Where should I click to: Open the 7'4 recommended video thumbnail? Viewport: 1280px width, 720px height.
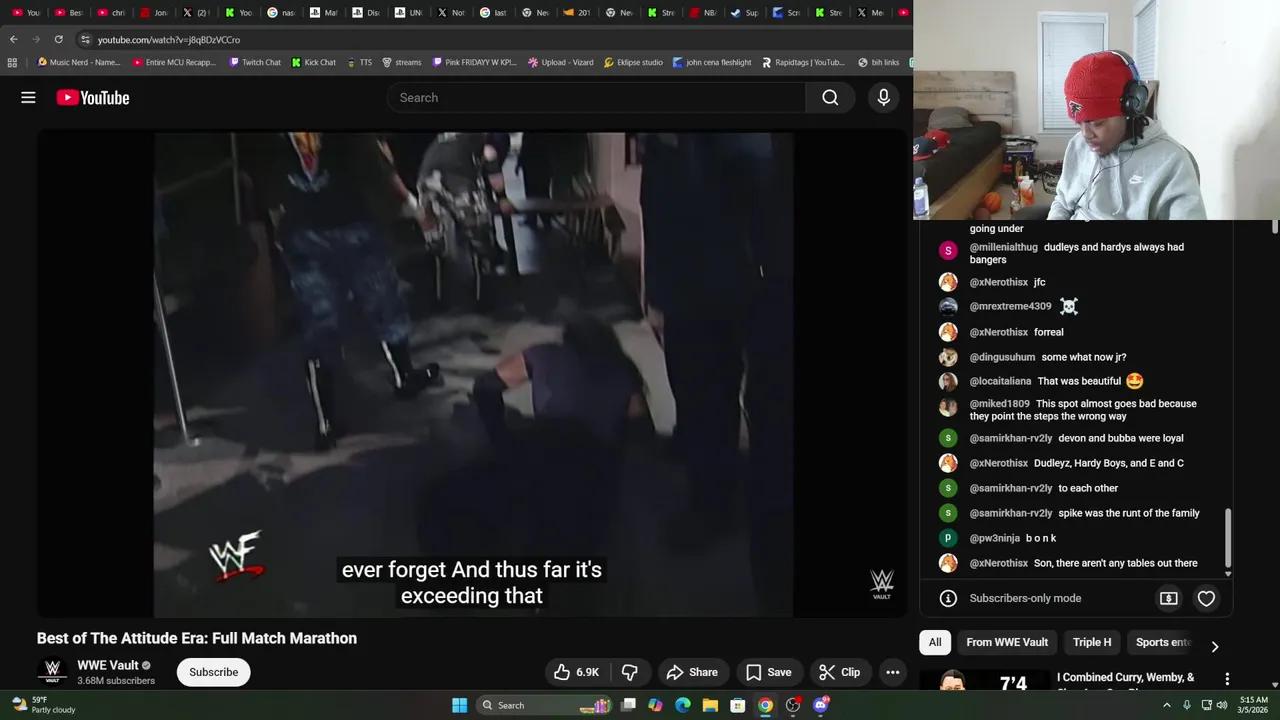984,680
